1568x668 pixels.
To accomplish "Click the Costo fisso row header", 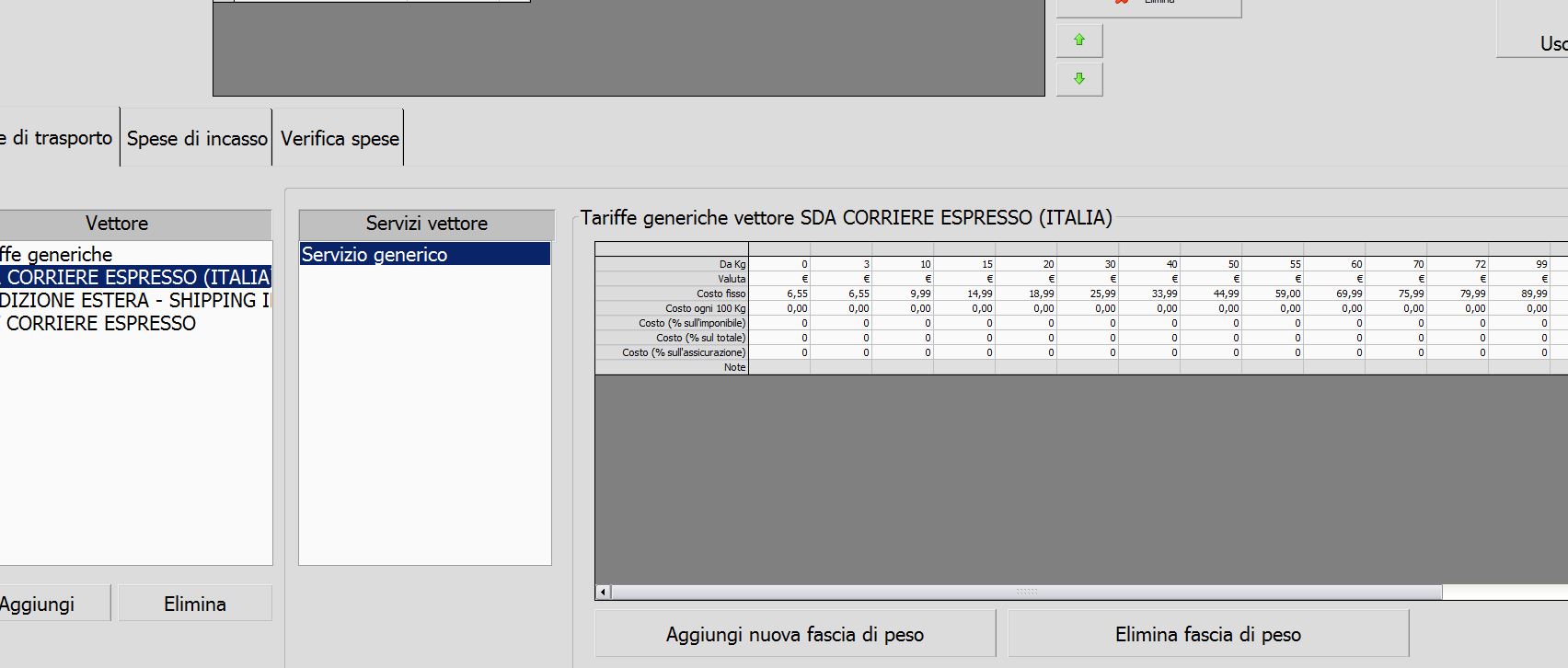I will click(x=672, y=294).
